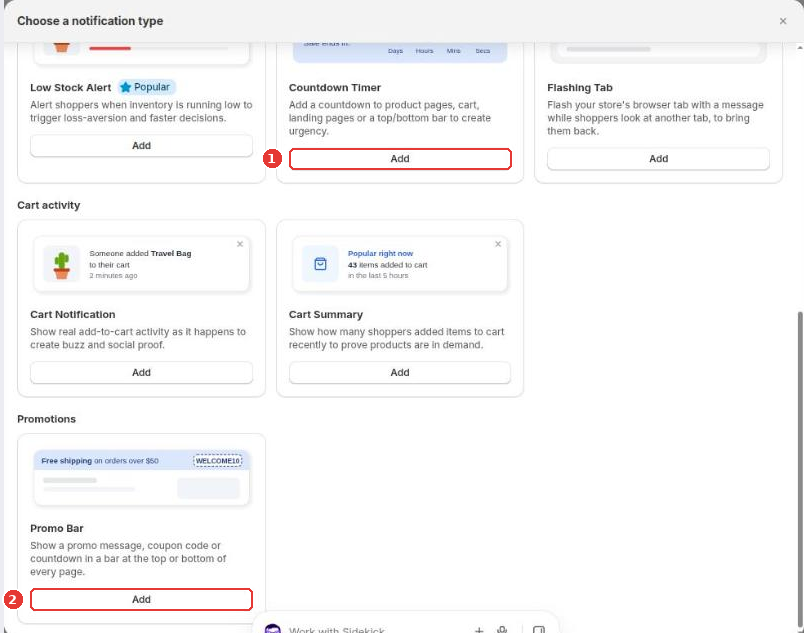Screen dimensions: 804x633
Task: Click the Cart Notification description text
Action: click(138, 338)
